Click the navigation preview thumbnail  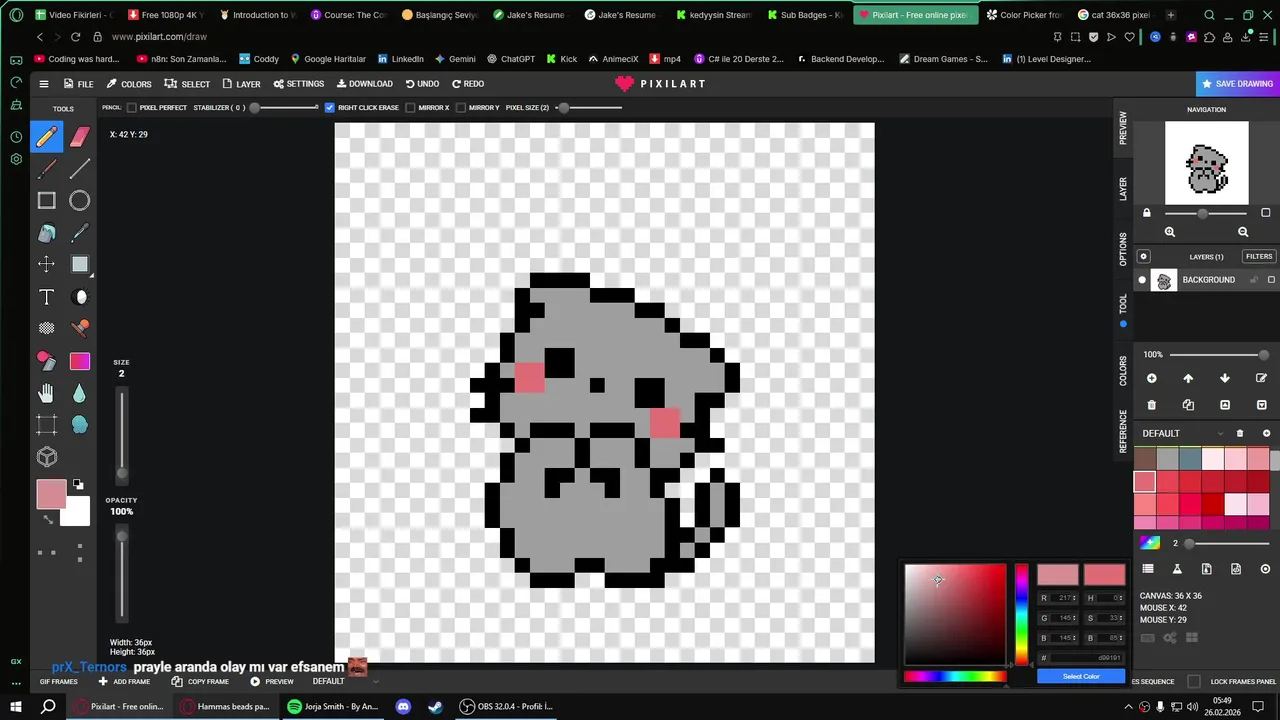(x=1206, y=163)
